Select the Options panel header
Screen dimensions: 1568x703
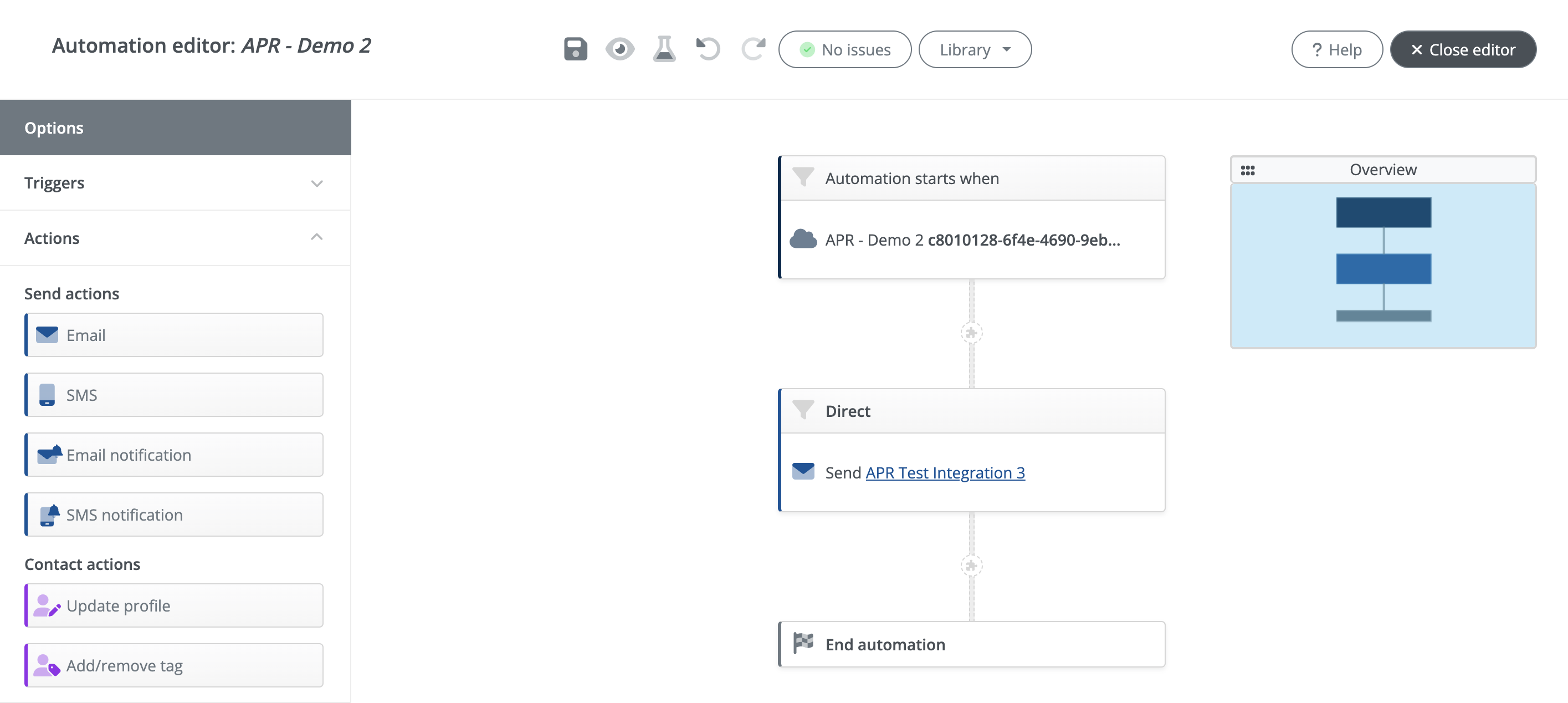(175, 128)
